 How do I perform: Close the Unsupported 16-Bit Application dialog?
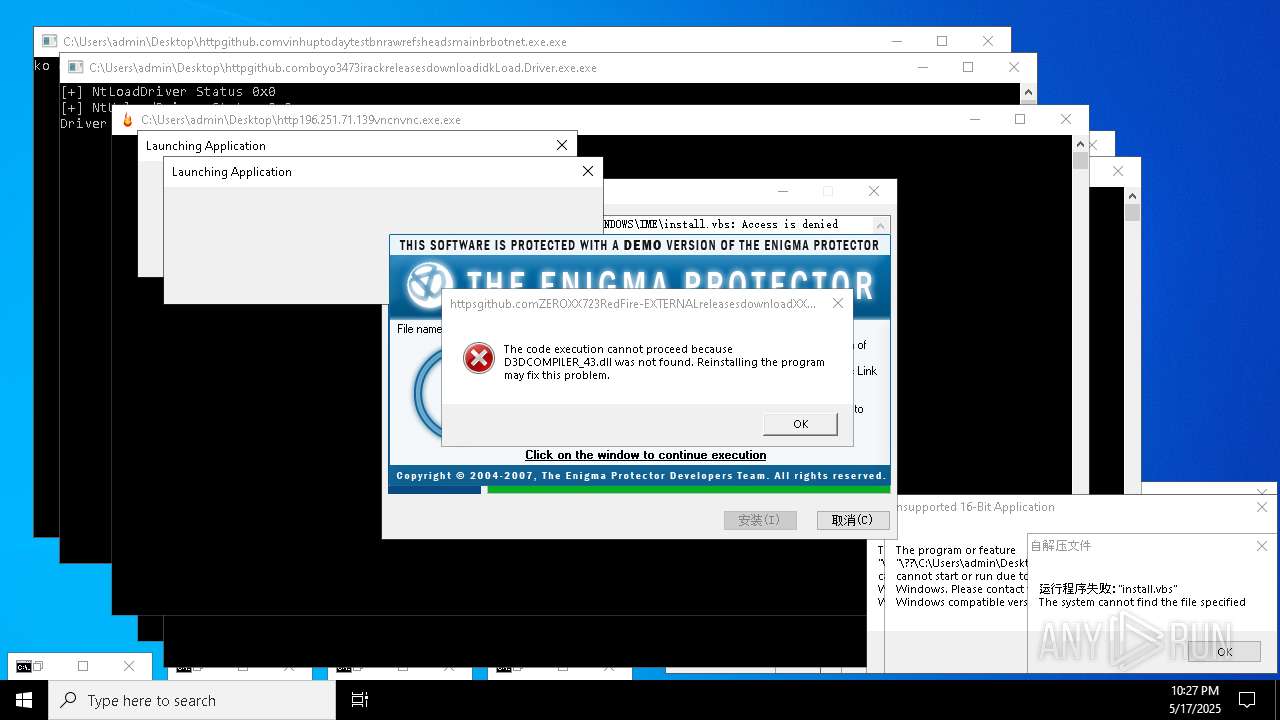(1262, 507)
